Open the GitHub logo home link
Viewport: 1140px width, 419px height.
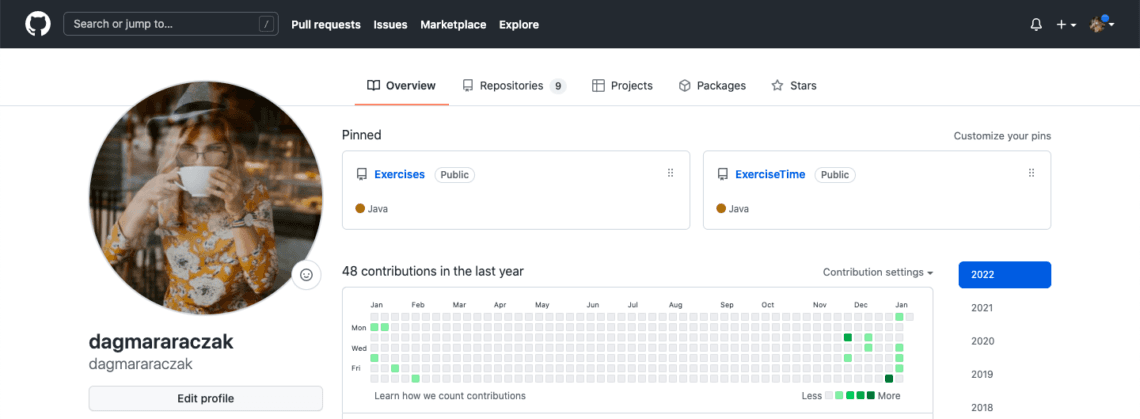pyautogui.click(x=38, y=24)
